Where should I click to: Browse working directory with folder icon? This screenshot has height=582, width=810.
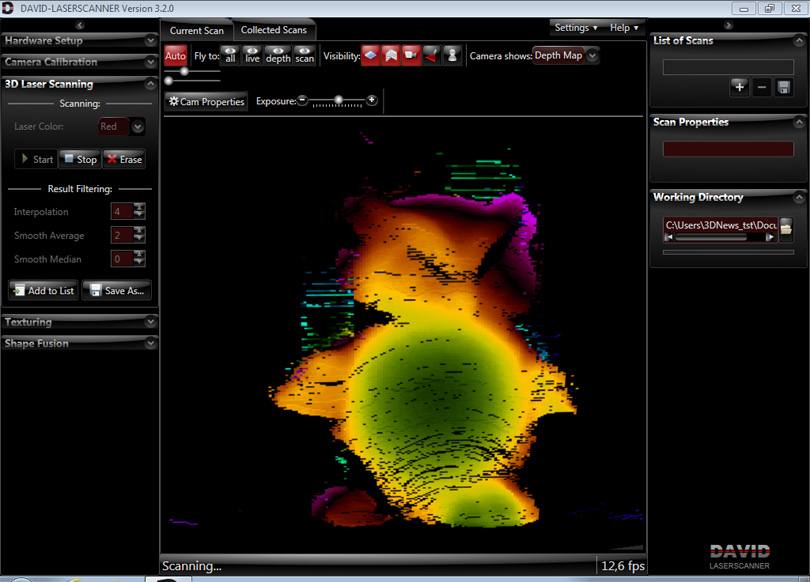(787, 227)
